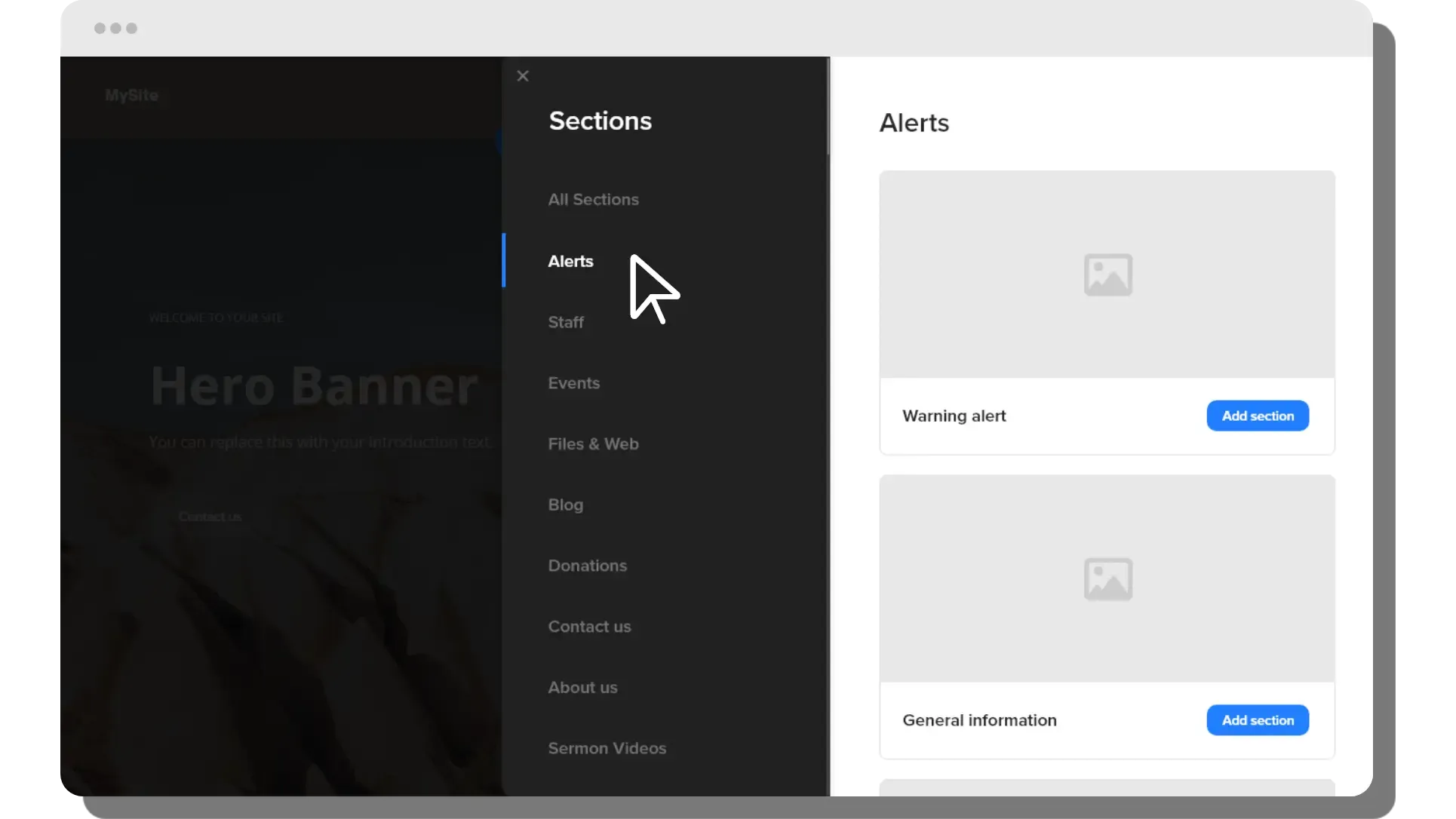The width and height of the screenshot is (1456, 819).
Task: Browse the Donations sections
Action: coord(587,566)
